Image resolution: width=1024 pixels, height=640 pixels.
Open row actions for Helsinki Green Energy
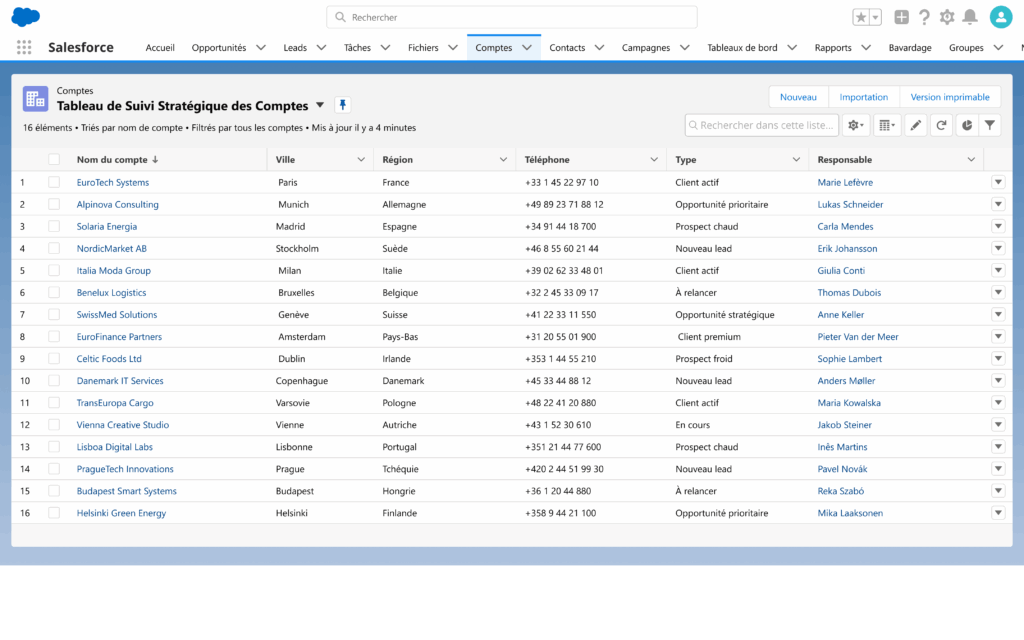(x=998, y=513)
